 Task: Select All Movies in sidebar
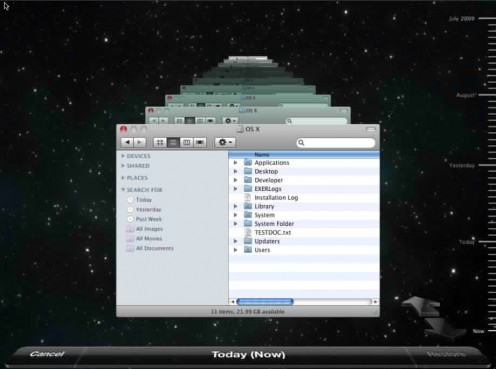tap(149, 238)
